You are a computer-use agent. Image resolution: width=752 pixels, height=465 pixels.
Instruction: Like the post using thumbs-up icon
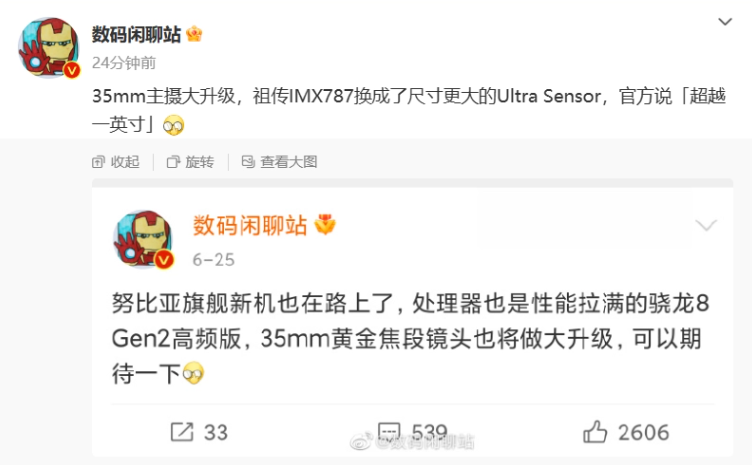click(x=595, y=431)
